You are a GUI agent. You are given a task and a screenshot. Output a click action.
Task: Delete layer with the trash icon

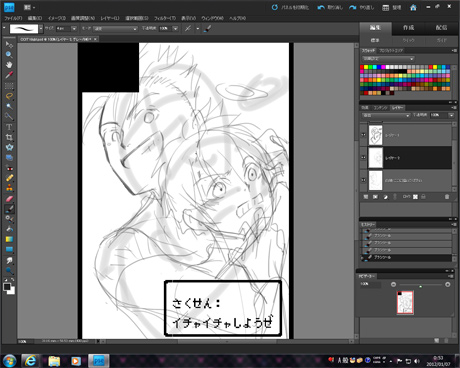(447, 197)
